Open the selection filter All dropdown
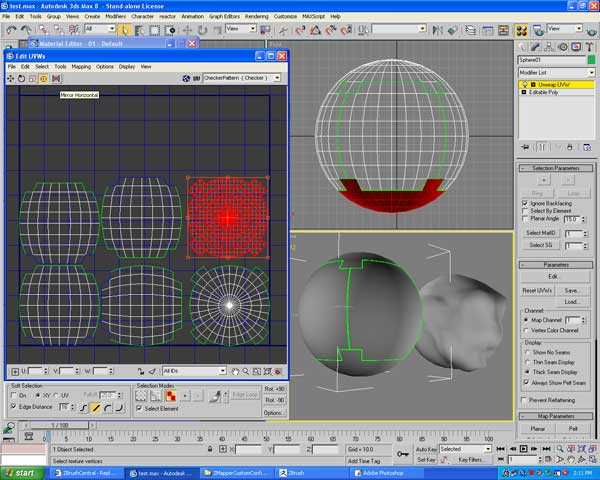Image resolution: width=600 pixels, height=480 pixels. tap(100, 29)
